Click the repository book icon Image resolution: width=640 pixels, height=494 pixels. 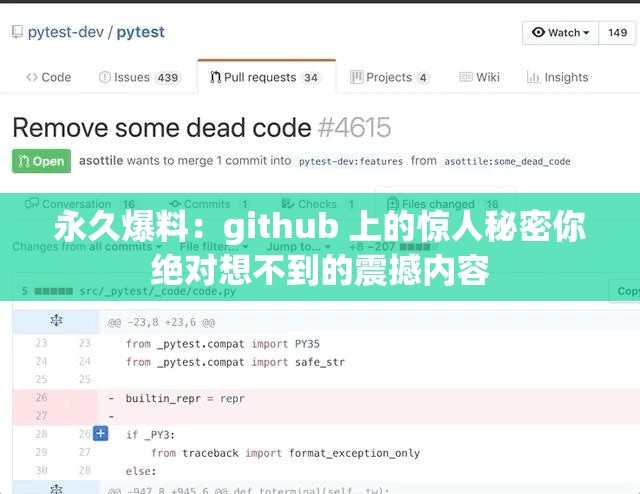click(17, 32)
